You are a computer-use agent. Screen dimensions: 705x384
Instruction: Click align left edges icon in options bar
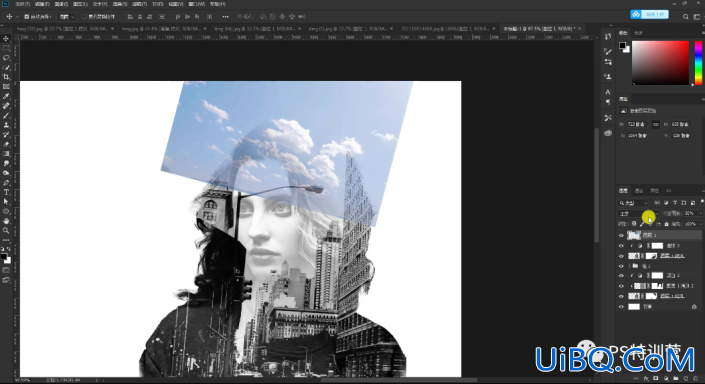(130, 17)
